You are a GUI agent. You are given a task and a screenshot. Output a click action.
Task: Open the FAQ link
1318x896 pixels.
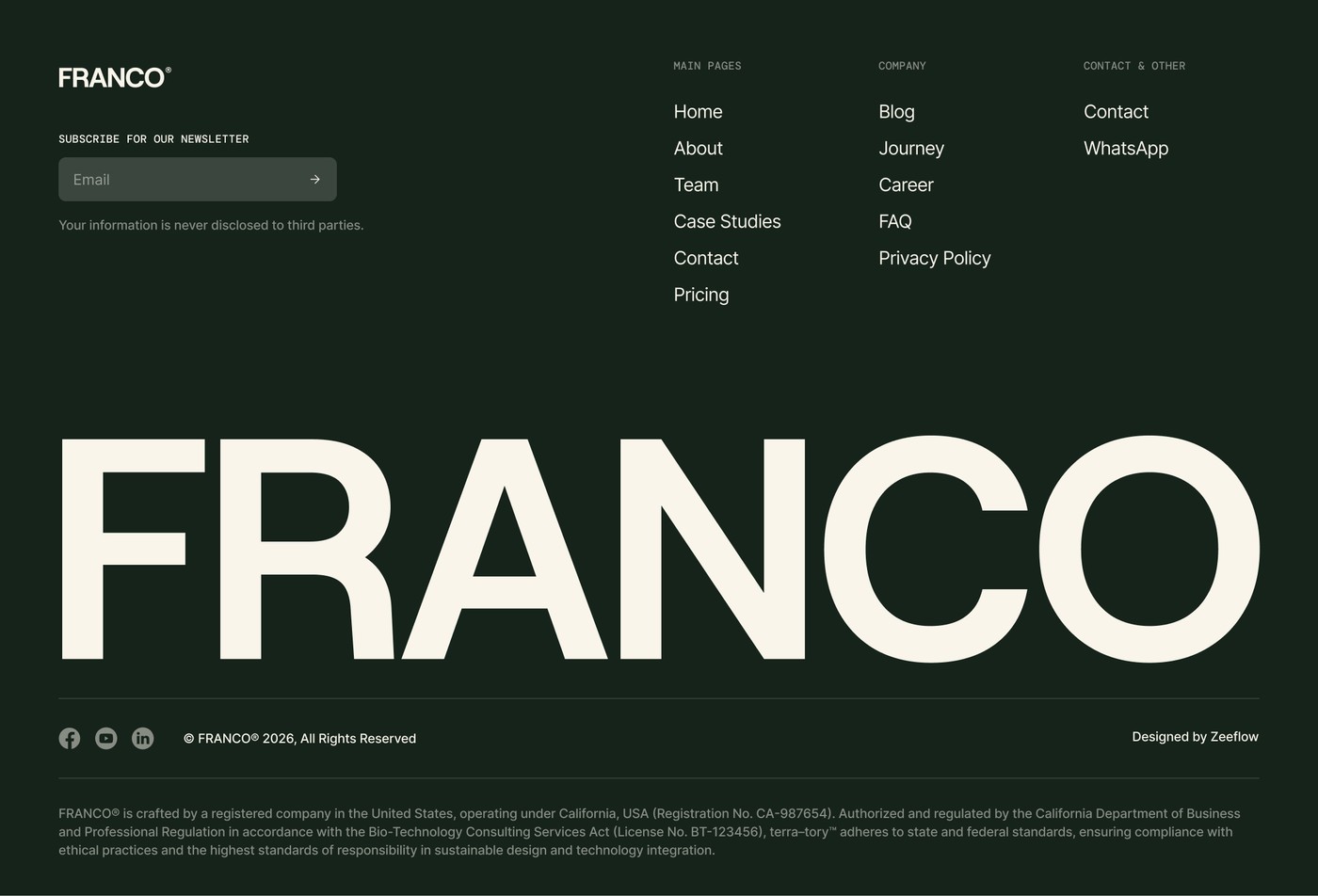pos(895,222)
